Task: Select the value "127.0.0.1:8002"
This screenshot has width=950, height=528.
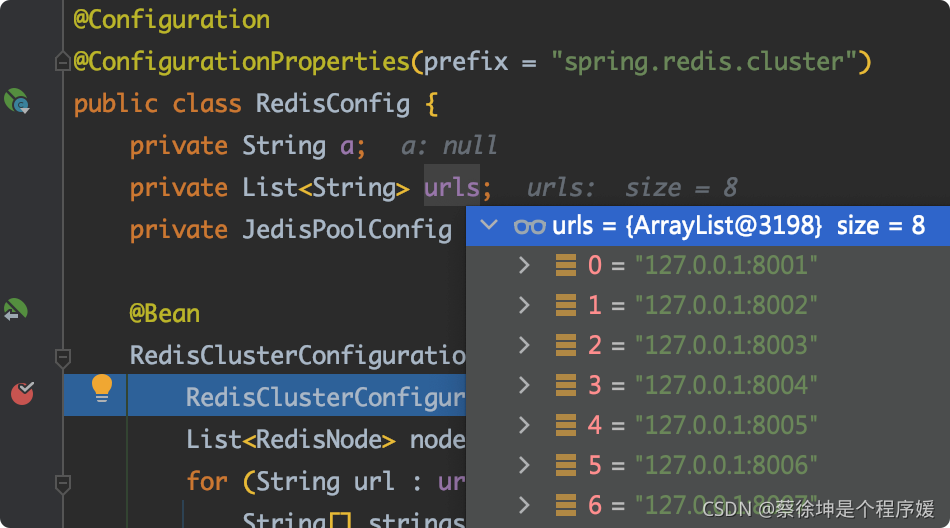Action: tap(726, 305)
